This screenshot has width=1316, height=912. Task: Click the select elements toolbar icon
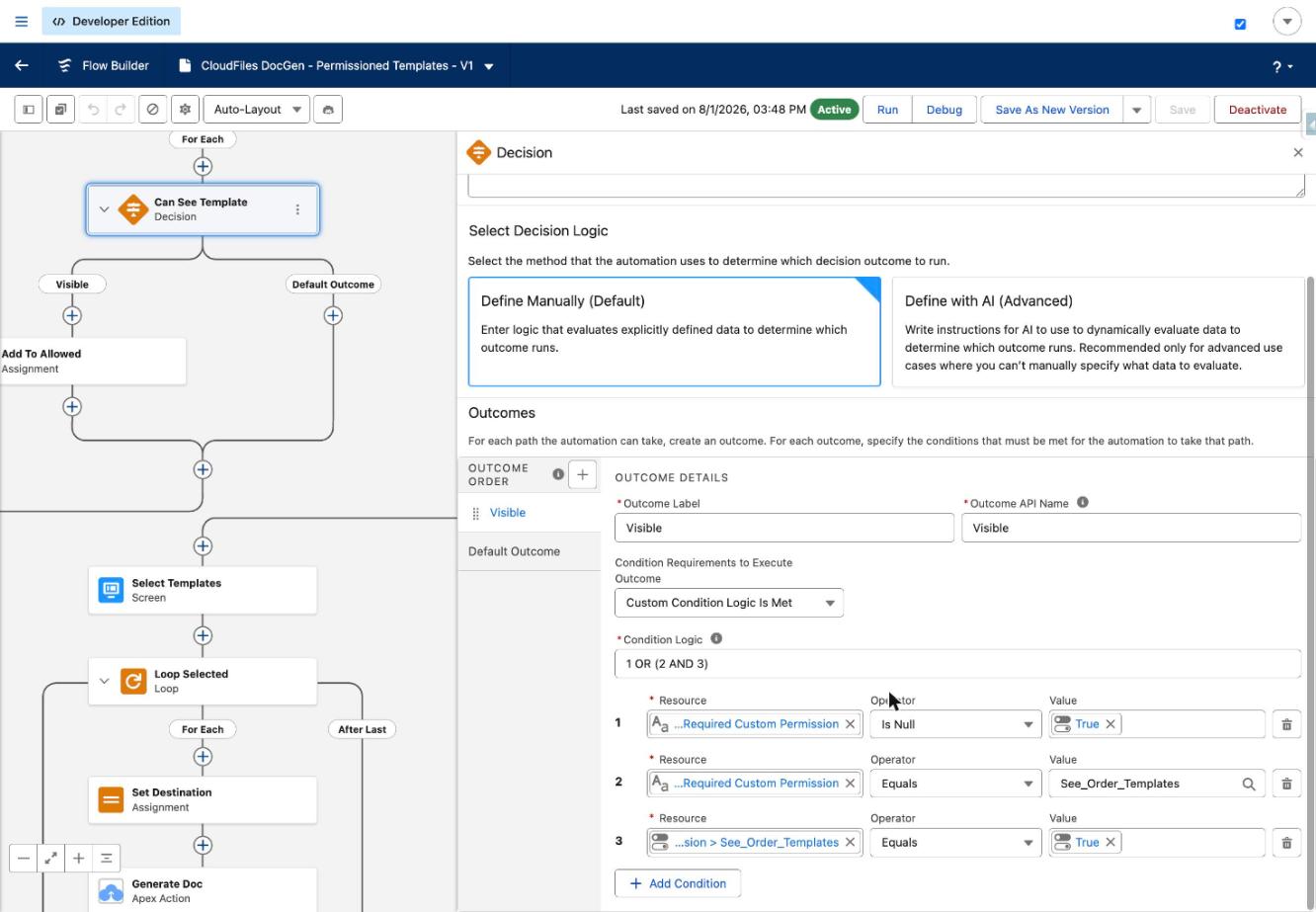(x=60, y=110)
